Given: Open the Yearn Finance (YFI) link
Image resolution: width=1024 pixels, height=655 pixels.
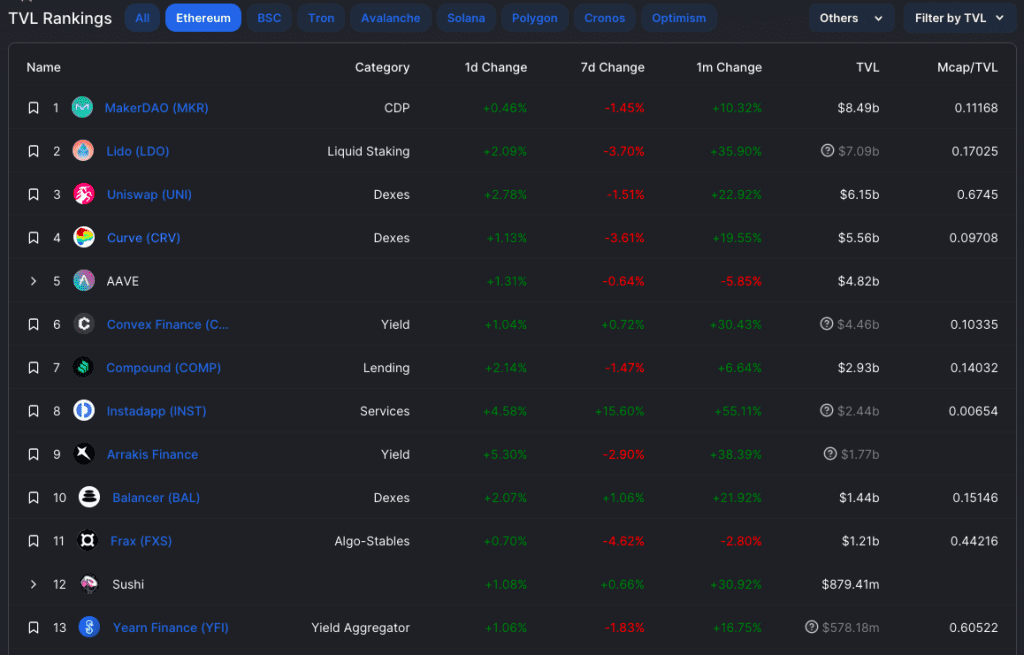Looking at the screenshot, I should coord(170,628).
